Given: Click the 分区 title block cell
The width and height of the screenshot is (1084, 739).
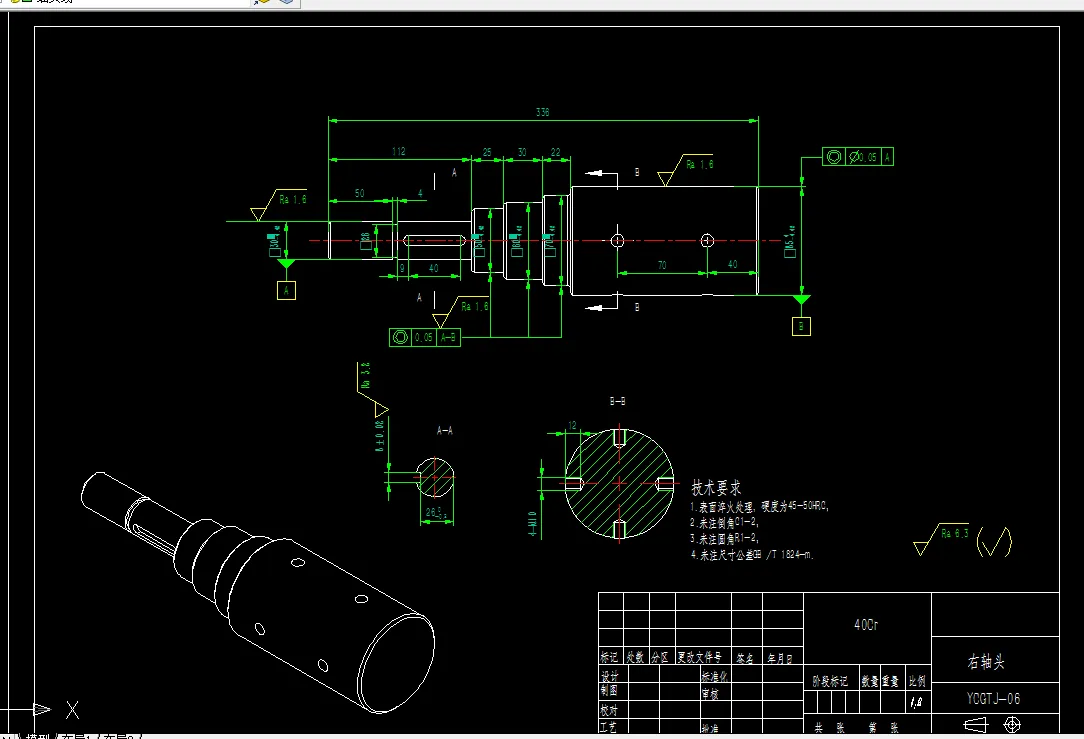Looking at the screenshot, I should click(661, 657).
